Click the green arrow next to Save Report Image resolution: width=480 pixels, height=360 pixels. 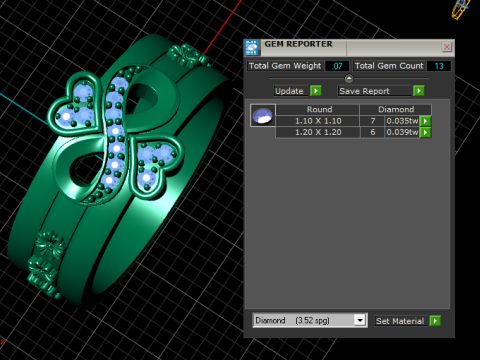pos(418,91)
